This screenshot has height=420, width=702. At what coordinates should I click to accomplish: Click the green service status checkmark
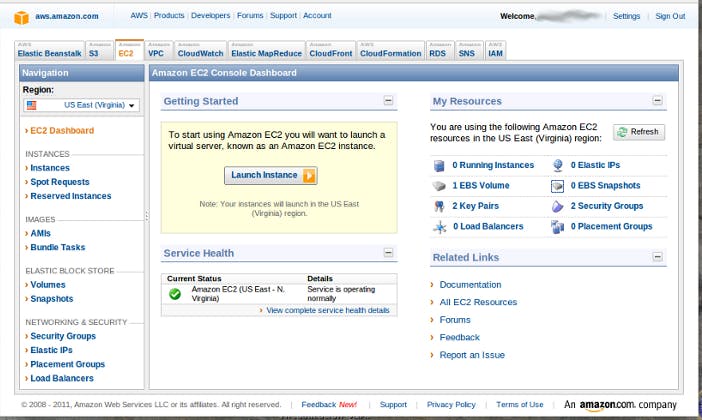pos(175,294)
